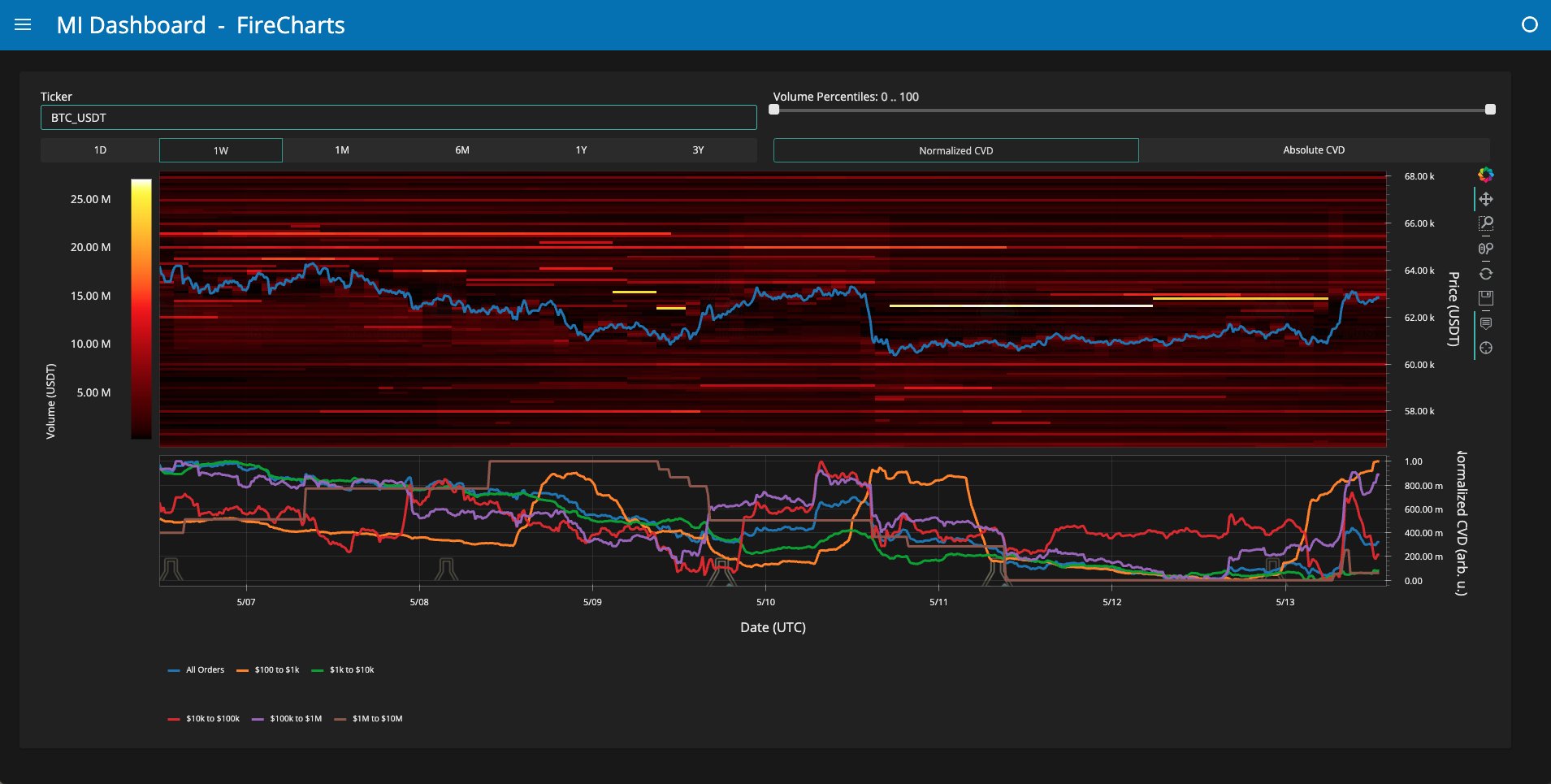Switch to the 1M timeframe

[342, 150]
